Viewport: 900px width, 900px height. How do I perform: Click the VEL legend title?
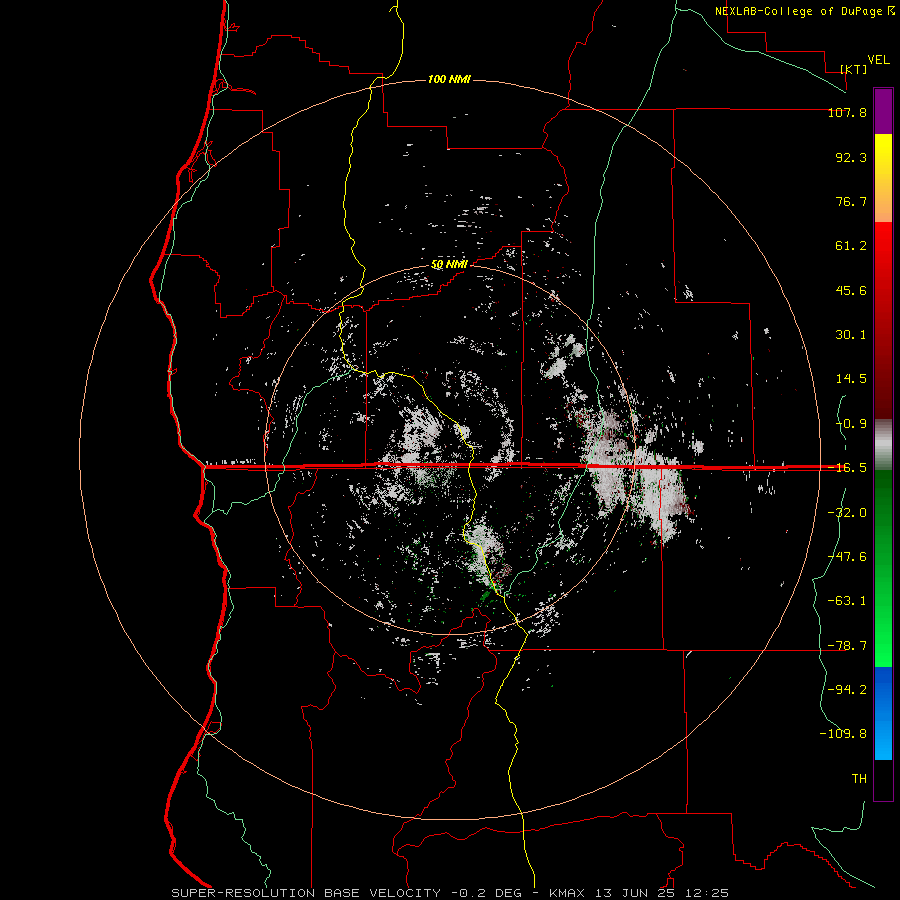(878, 60)
